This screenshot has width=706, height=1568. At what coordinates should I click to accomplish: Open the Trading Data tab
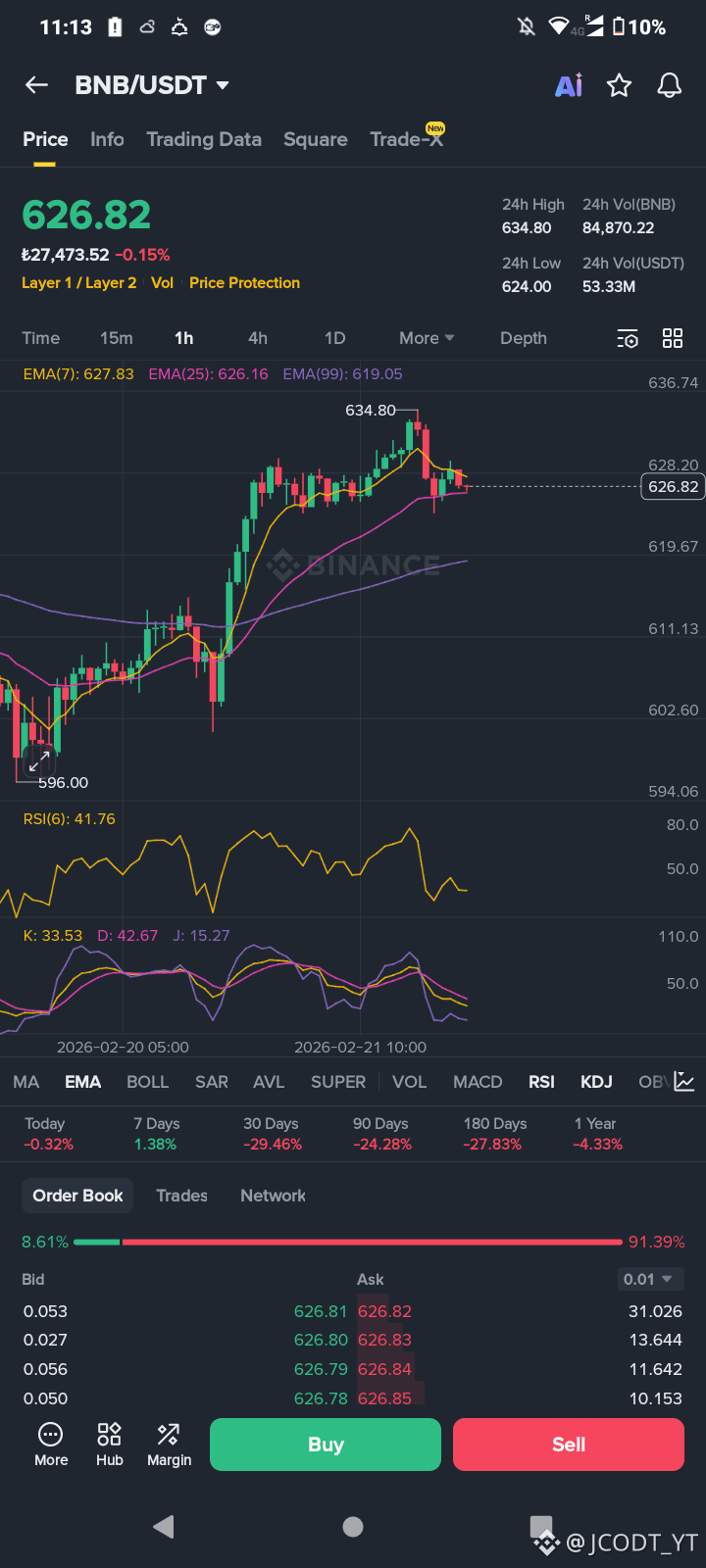[x=204, y=139]
